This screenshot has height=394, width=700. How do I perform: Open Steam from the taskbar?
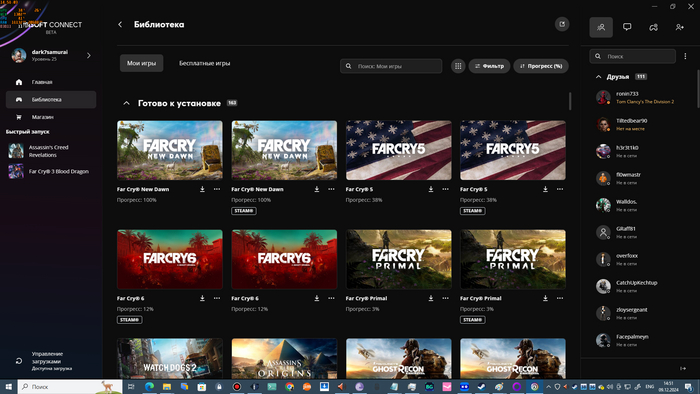pos(481,386)
